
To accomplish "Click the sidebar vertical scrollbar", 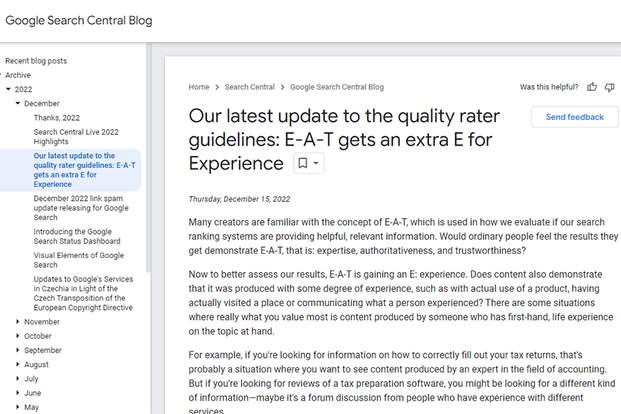I will [x=149, y=158].
